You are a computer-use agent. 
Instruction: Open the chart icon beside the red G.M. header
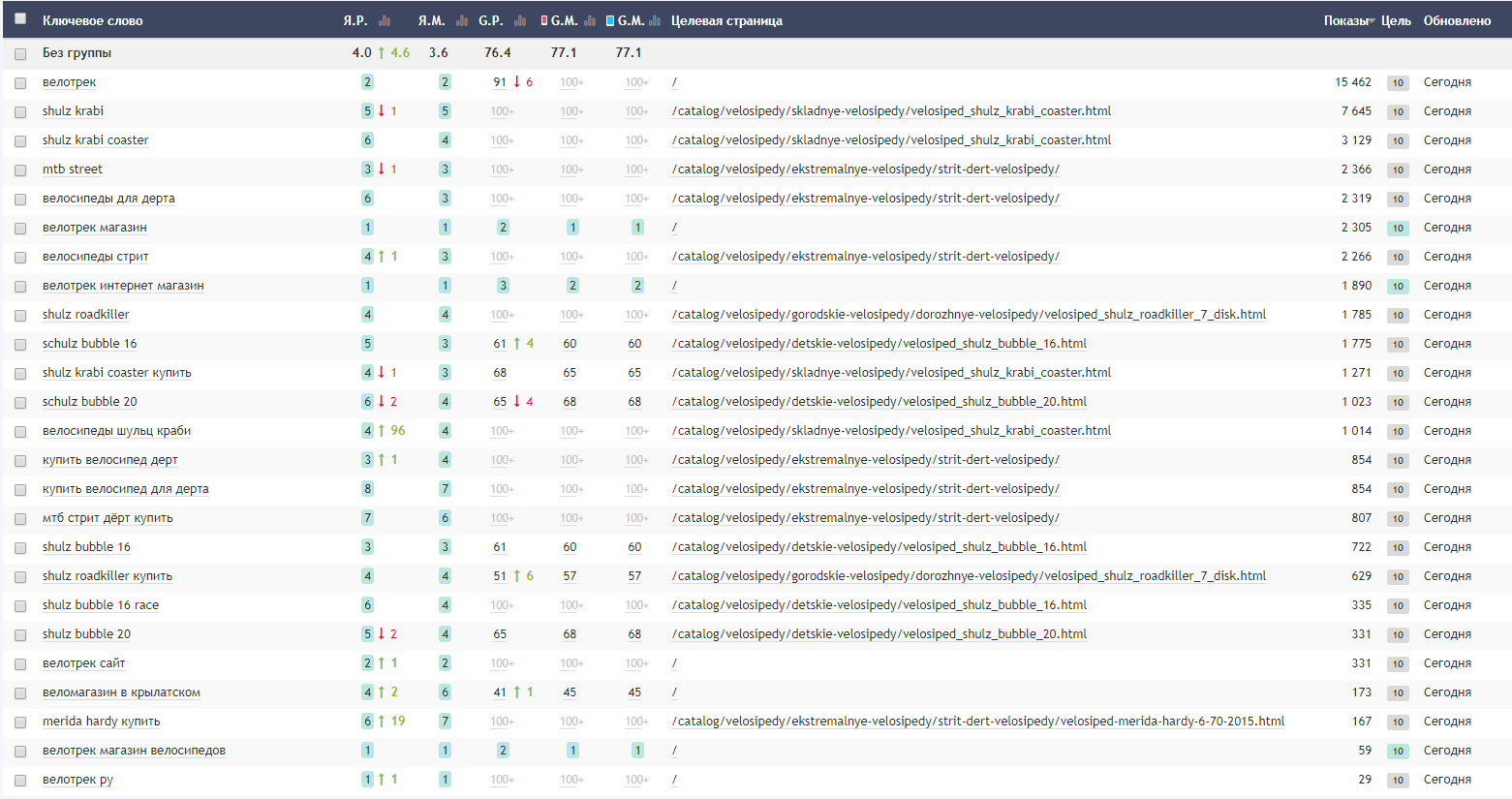click(590, 20)
